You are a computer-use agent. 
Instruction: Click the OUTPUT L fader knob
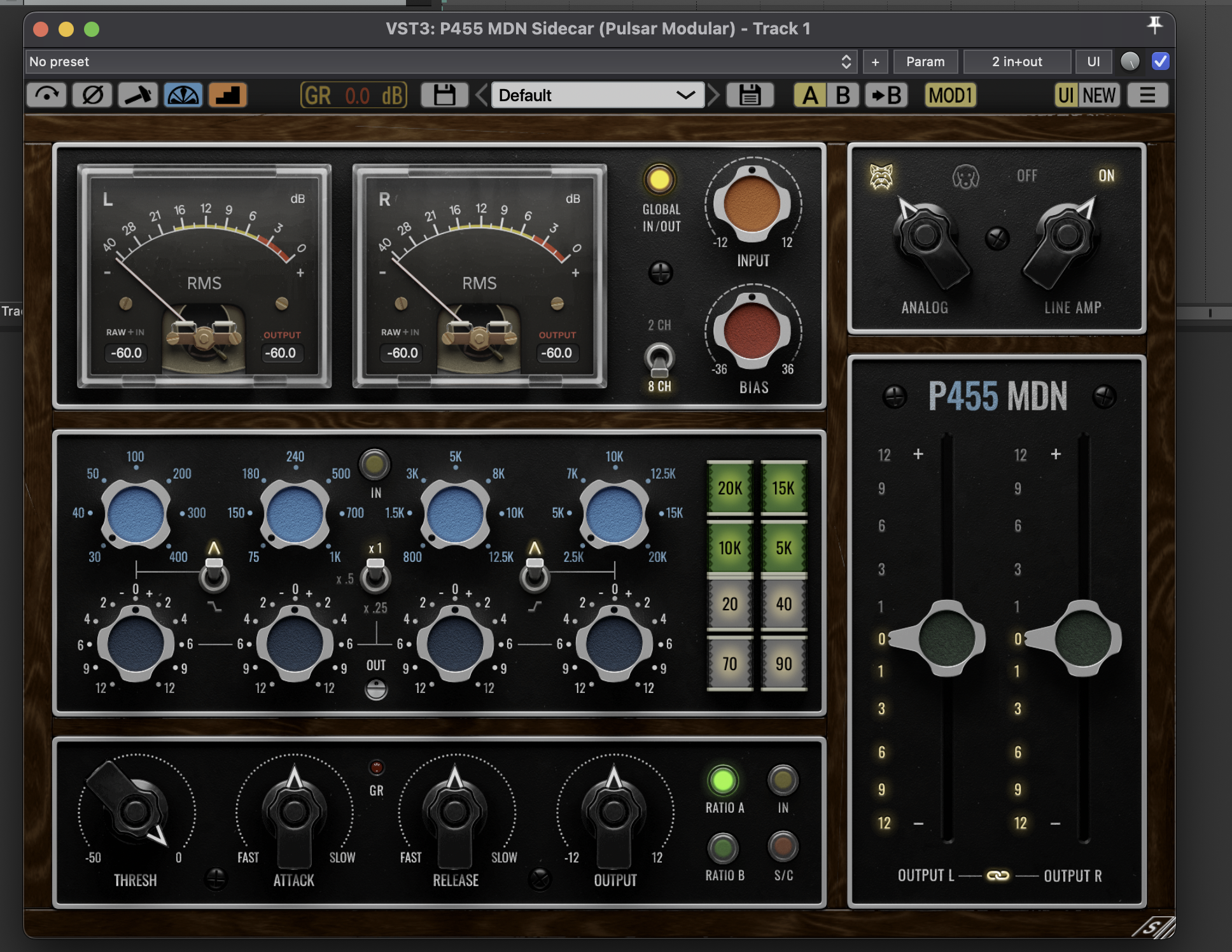pos(945,638)
